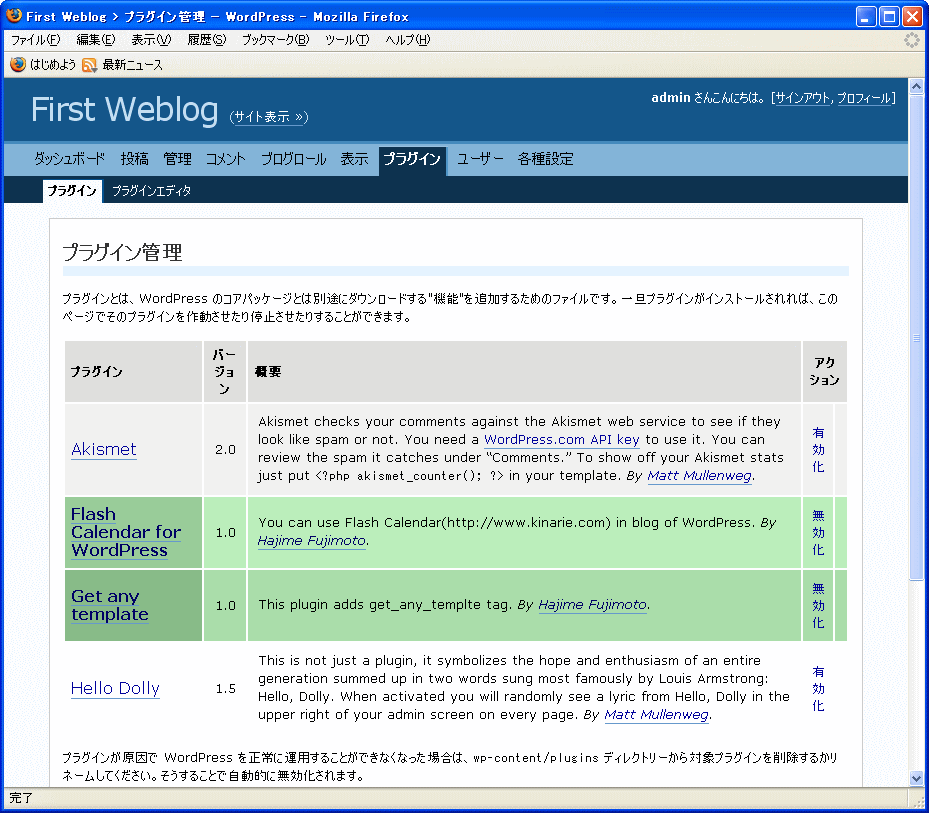Open the ツール menu
This screenshot has width=929, height=813.
coord(347,40)
